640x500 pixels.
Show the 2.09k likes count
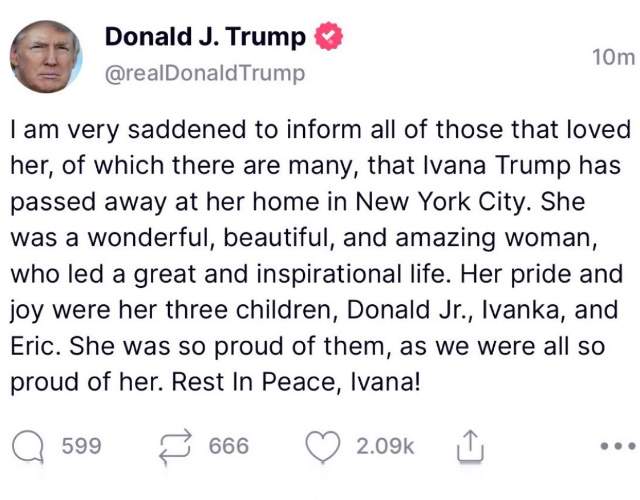point(385,446)
